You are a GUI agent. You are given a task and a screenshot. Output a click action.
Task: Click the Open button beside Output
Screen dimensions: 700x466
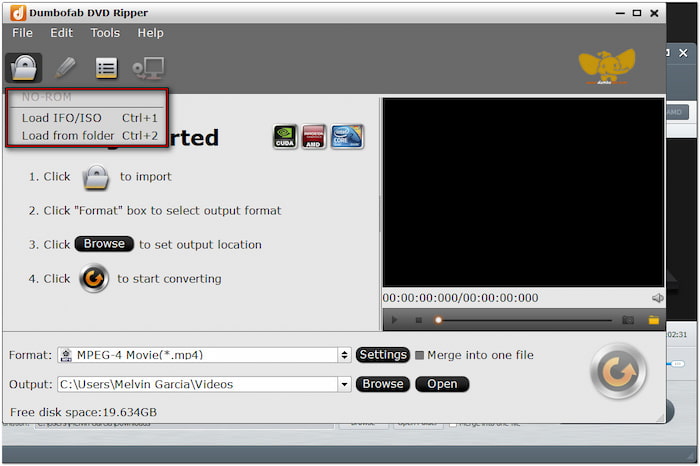(x=442, y=384)
